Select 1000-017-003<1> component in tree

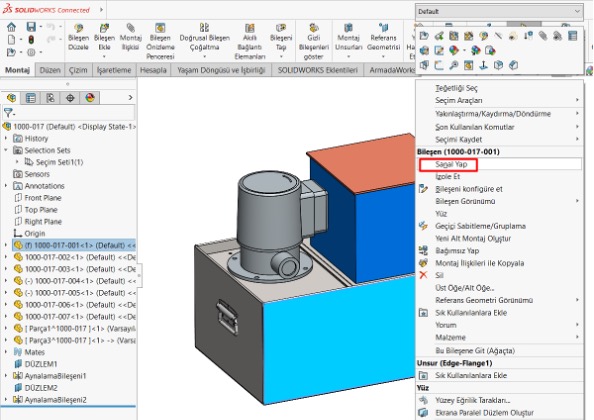tap(74, 269)
